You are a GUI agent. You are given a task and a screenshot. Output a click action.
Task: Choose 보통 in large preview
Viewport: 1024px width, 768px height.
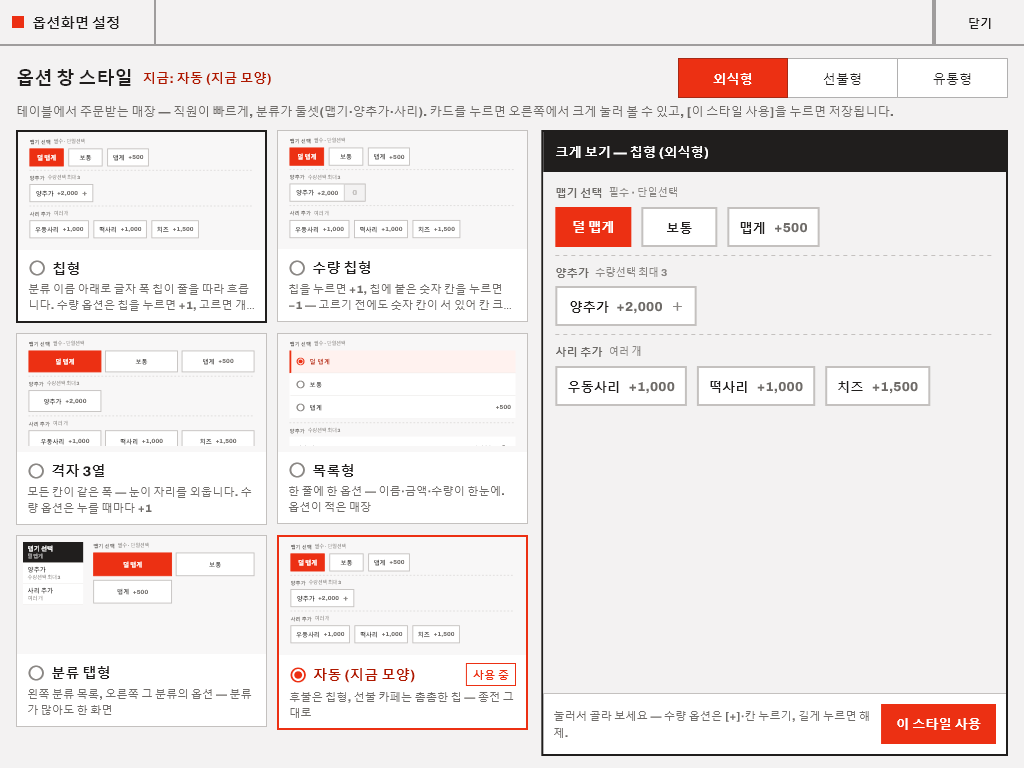pyautogui.click(x=679, y=227)
